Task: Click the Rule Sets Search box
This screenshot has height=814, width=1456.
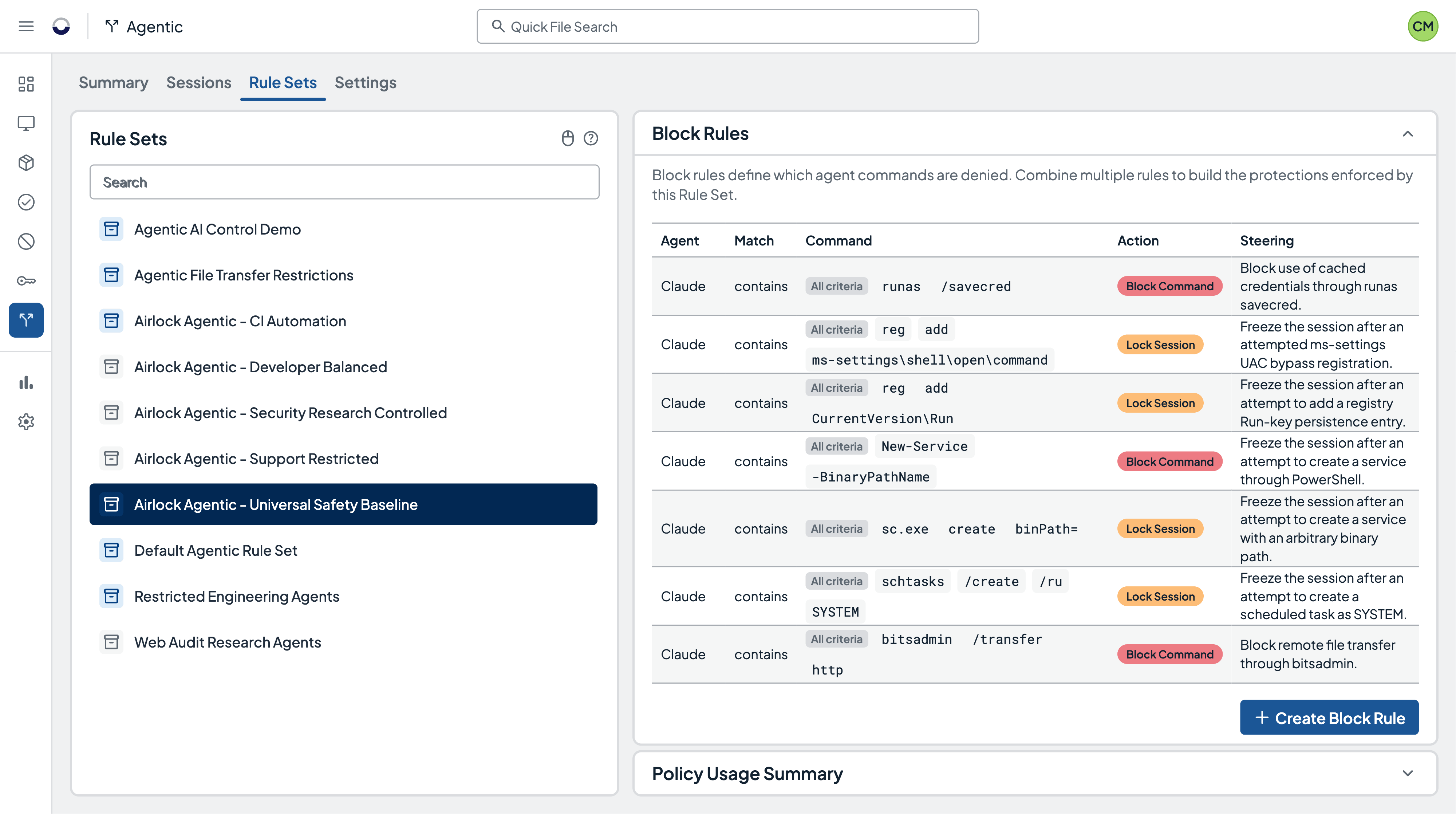Action: 344,182
